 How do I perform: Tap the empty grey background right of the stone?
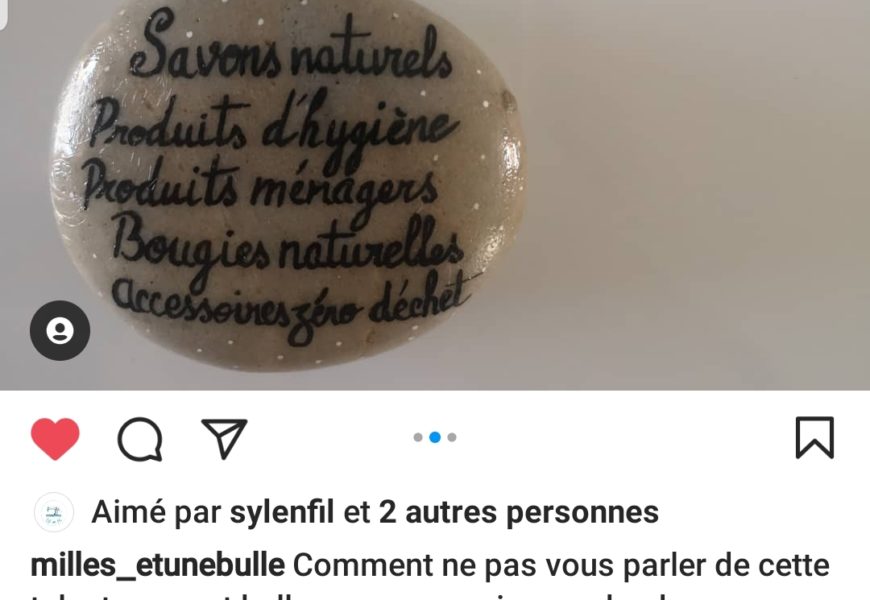(x=694, y=194)
